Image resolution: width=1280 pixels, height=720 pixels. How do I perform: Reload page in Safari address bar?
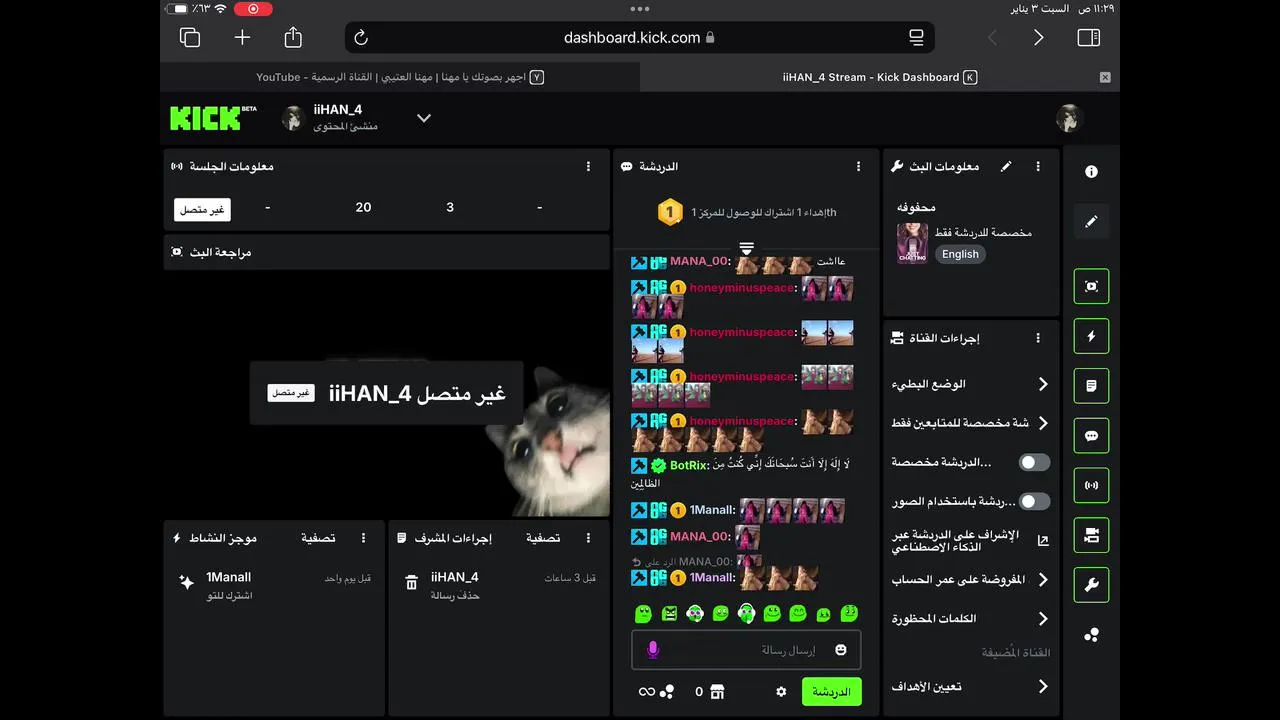[361, 38]
